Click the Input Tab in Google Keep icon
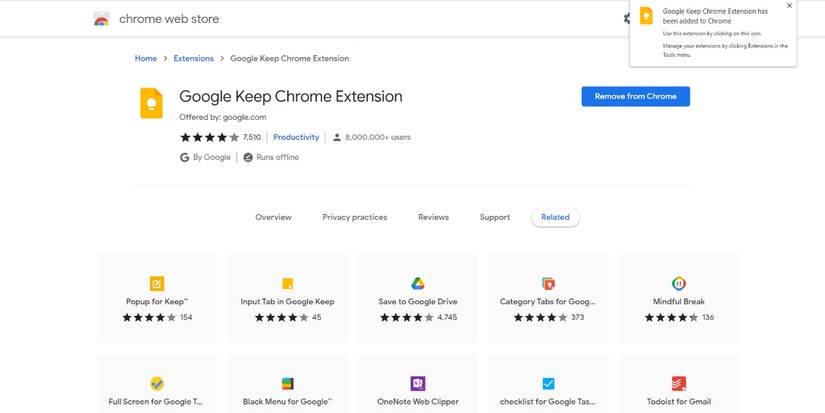Image resolution: width=825 pixels, height=413 pixels. pos(288,283)
